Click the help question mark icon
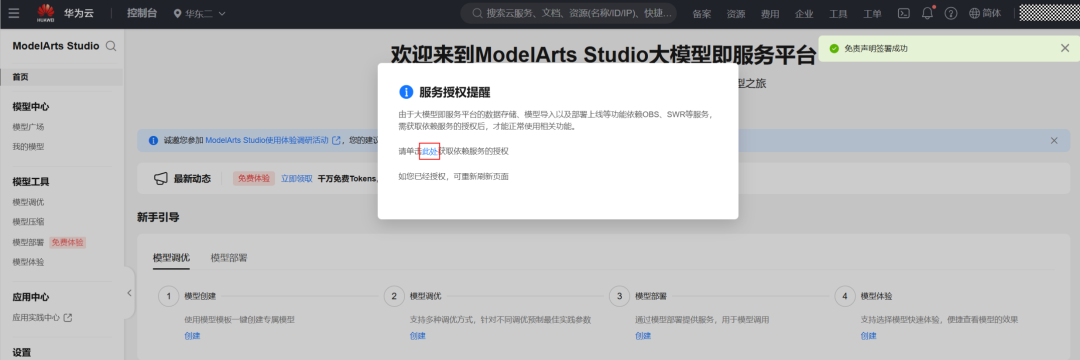This screenshot has height=360, width=1080. (x=951, y=13)
